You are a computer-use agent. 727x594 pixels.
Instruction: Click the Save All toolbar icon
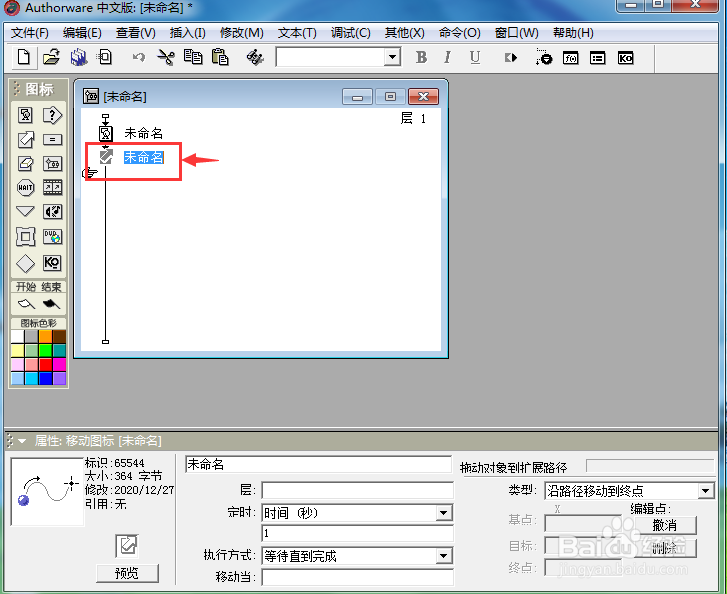pyautogui.click(x=78, y=57)
